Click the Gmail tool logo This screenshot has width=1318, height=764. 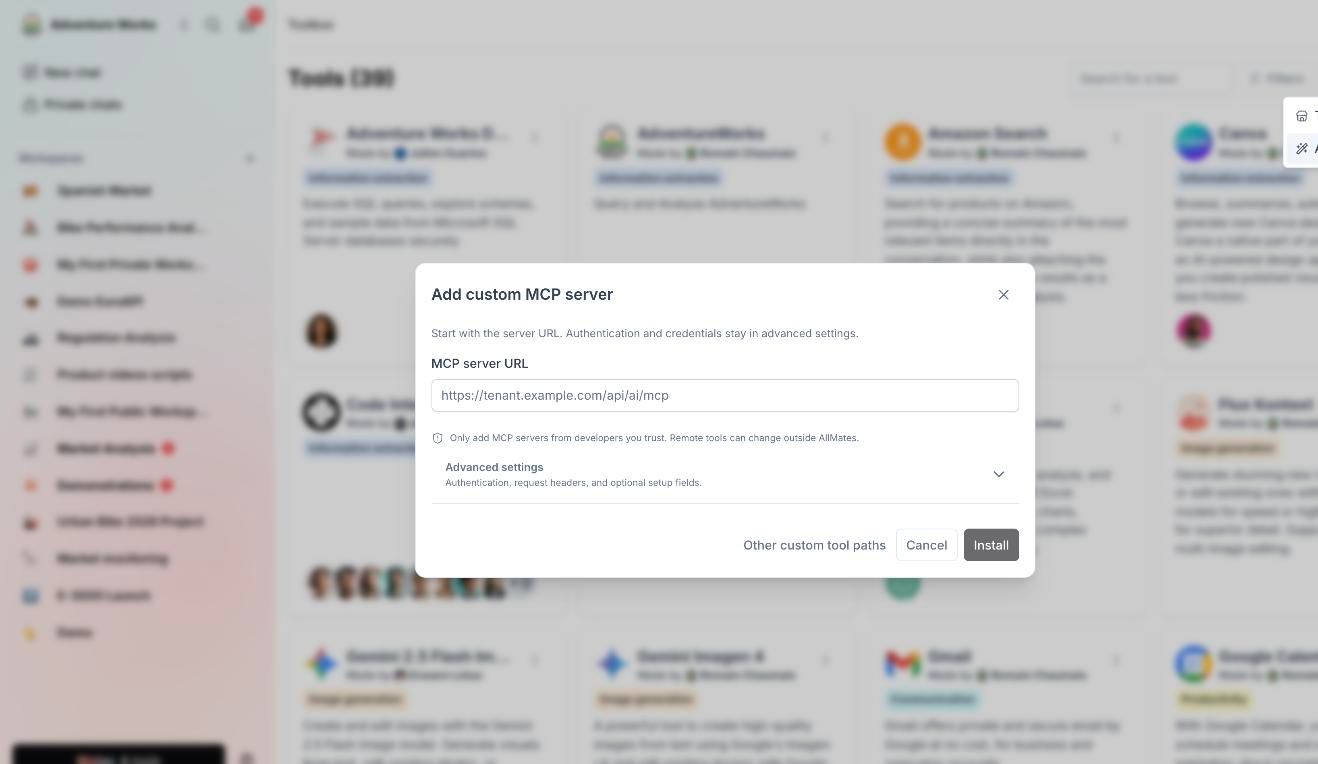pos(902,664)
